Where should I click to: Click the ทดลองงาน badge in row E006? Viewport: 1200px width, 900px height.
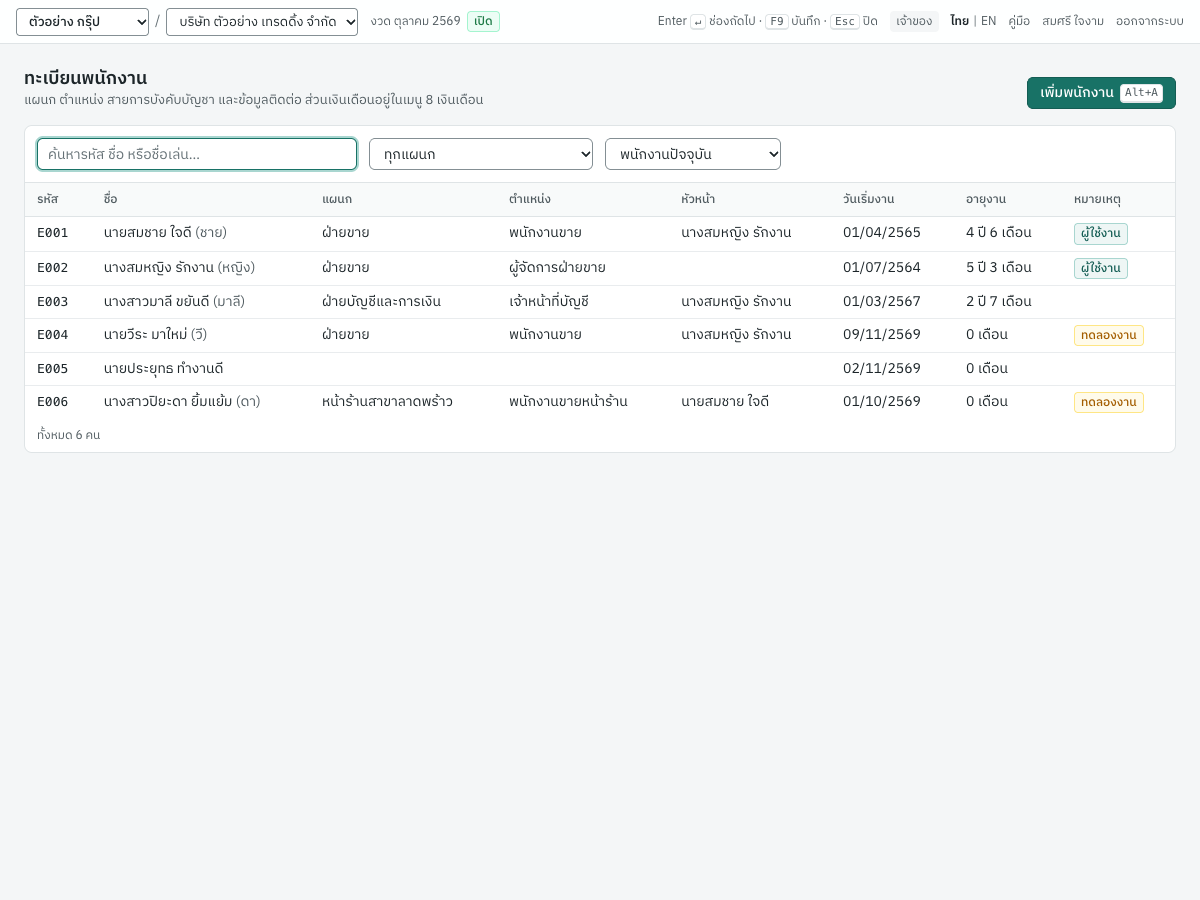(1109, 402)
